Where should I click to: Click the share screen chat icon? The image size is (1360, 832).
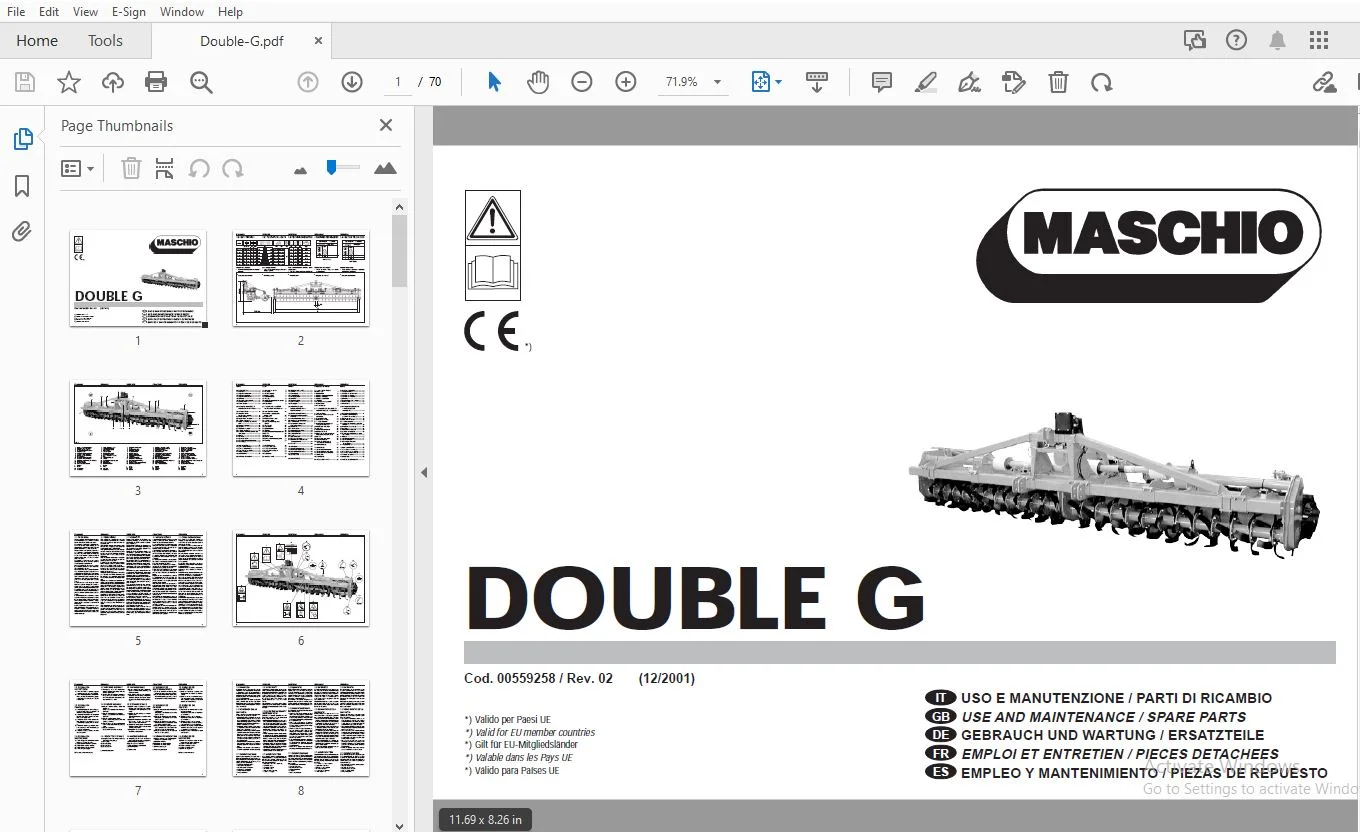pos(1195,41)
